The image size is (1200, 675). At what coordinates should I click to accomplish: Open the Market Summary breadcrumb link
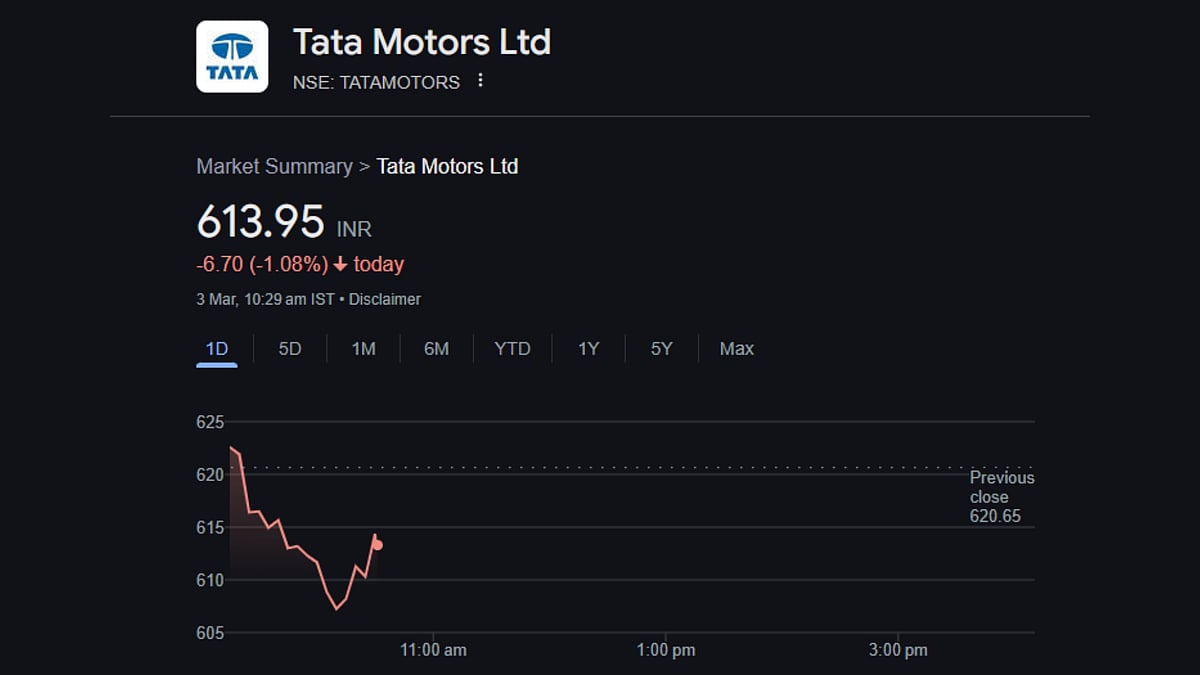click(274, 167)
